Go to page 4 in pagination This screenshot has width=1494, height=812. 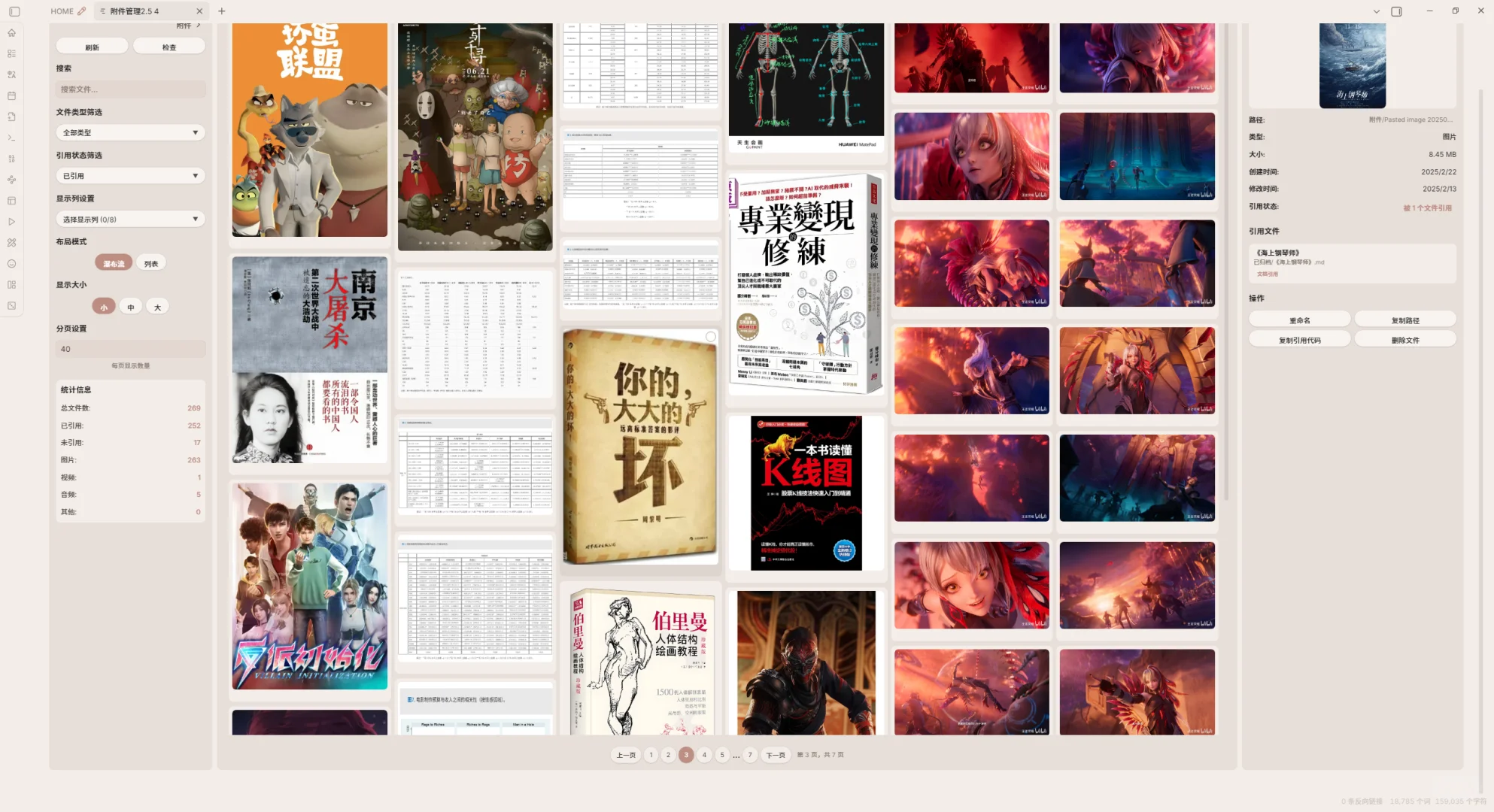coord(704,755)
